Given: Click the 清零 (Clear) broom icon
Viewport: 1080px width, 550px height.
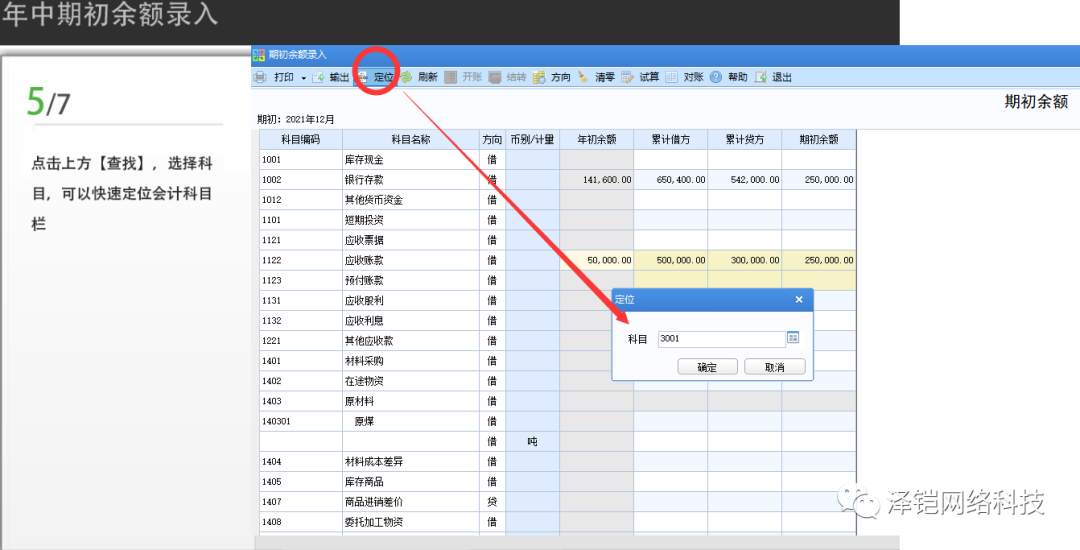Looking at the screenshot, I should pyautogui.click(x=584, y=77).
